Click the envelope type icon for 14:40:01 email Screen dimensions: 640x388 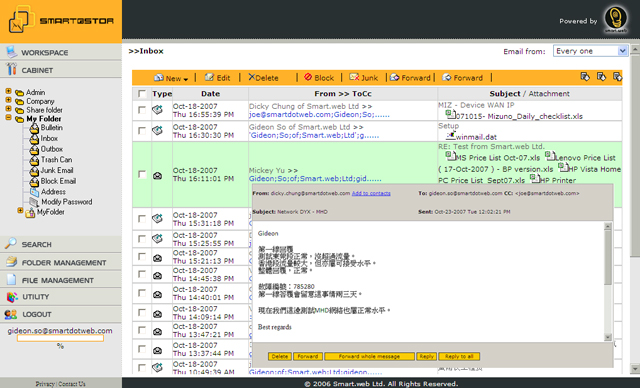[x=157, y=294]
